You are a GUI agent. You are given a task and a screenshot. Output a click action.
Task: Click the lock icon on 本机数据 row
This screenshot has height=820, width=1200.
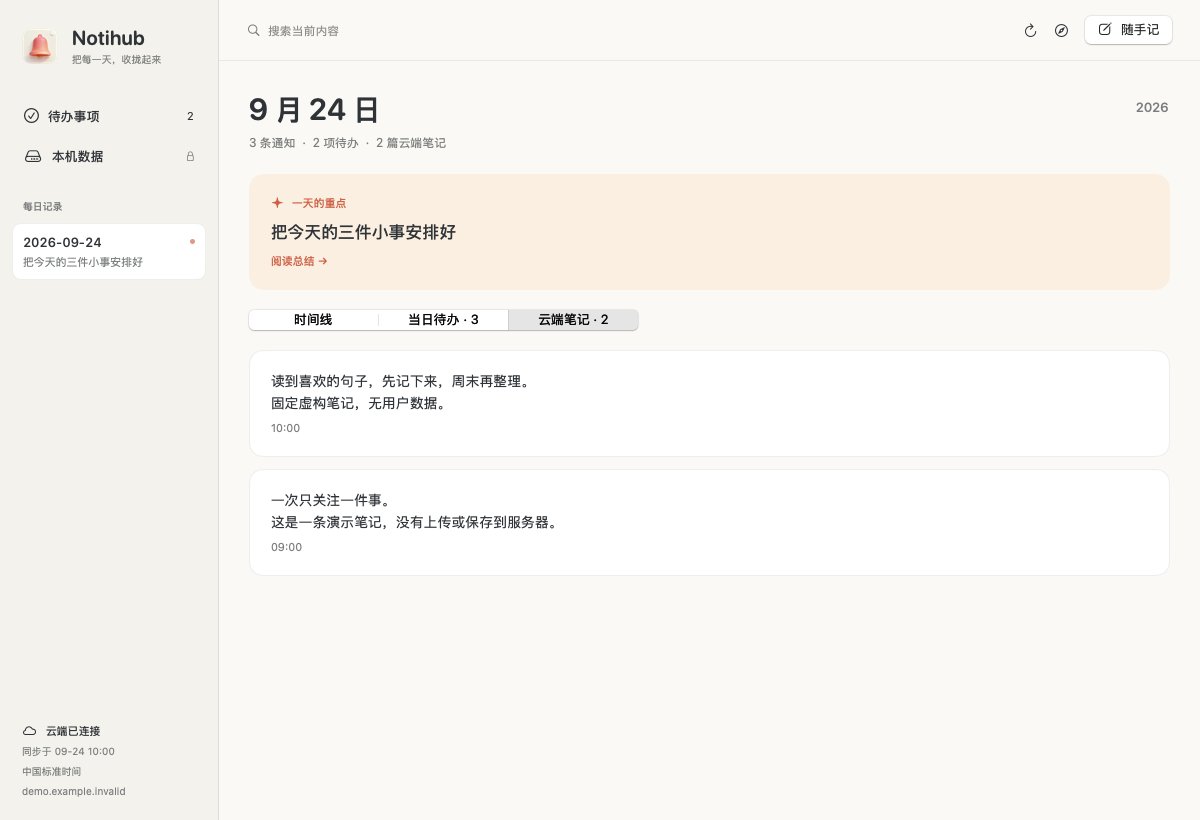pyautogui.click(x=190, y=157)
